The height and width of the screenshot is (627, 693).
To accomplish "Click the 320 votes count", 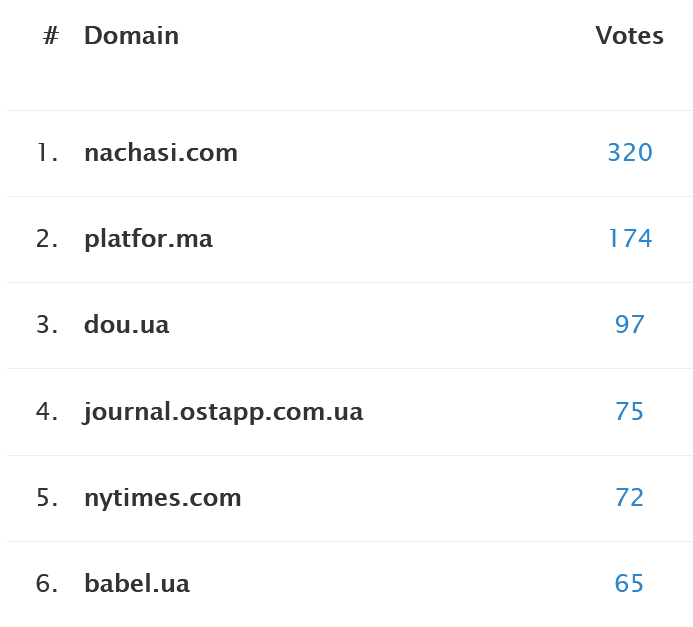I will pos(629,153).
